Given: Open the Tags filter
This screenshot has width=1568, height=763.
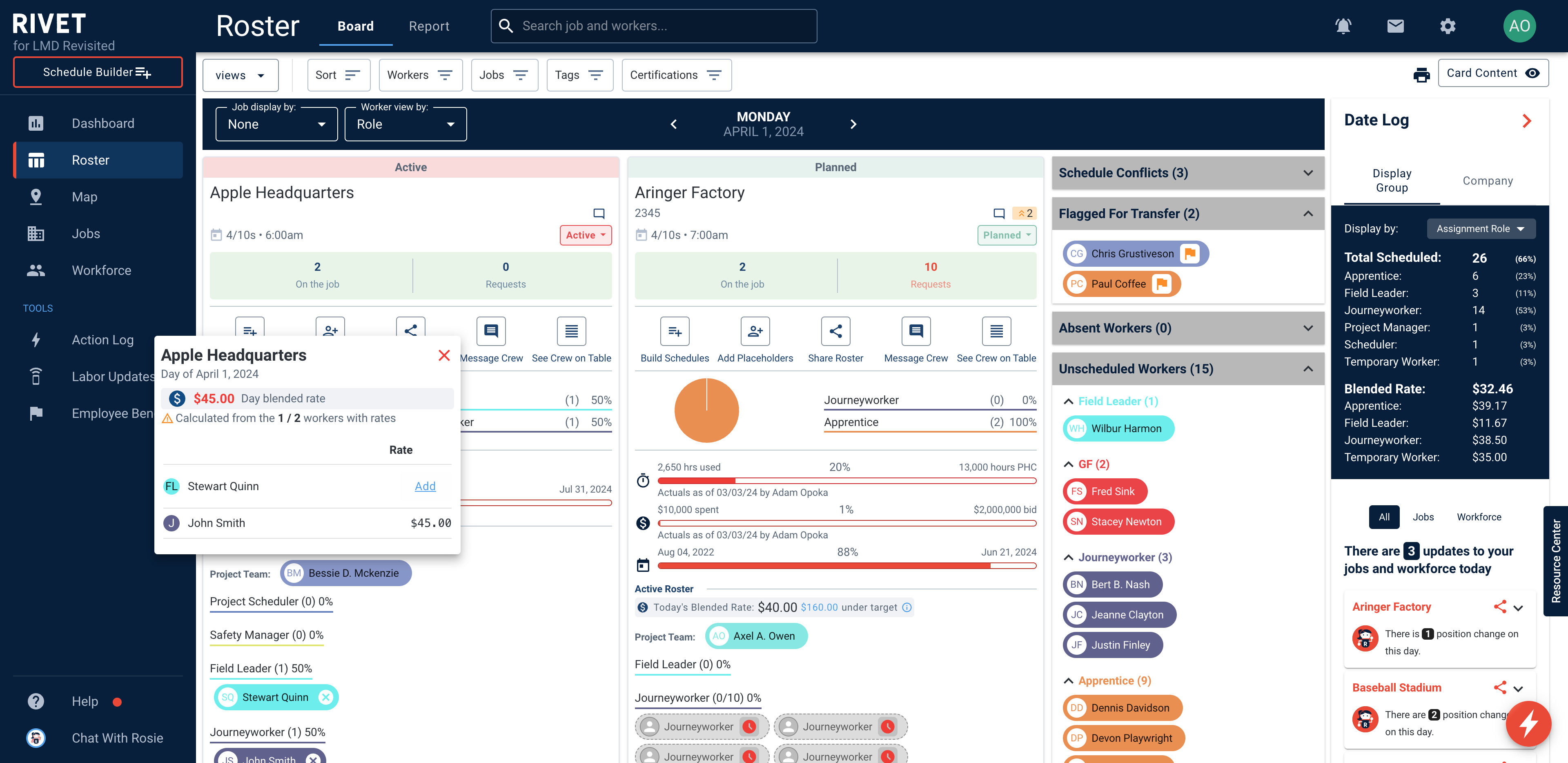Looking at the screenshot, I should 579,75.
